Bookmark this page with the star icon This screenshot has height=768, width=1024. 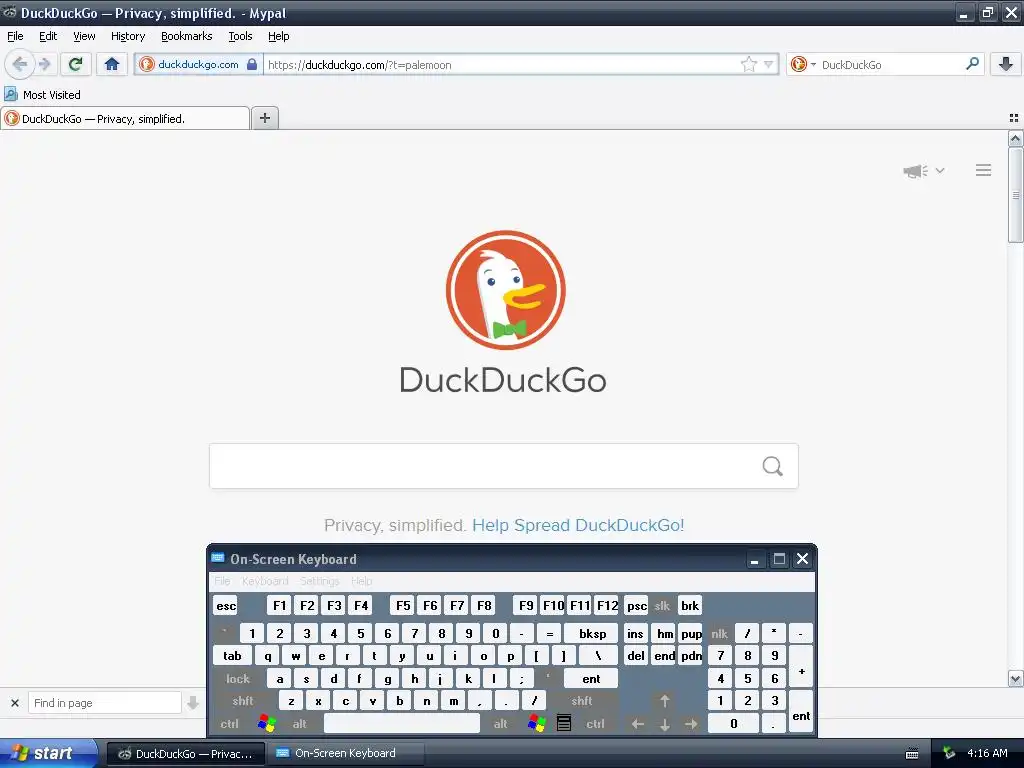click(748, 64)
